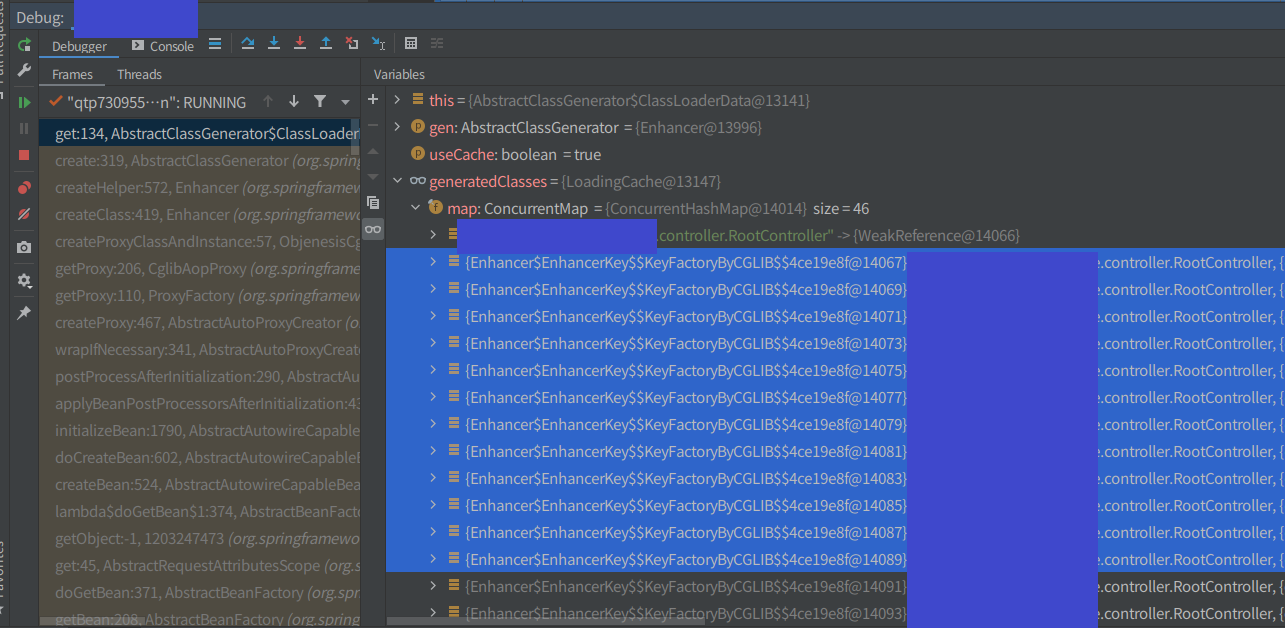1285x628 pixels.
Task: Duplicate watch with copy icon
Action: coord(373,202)
